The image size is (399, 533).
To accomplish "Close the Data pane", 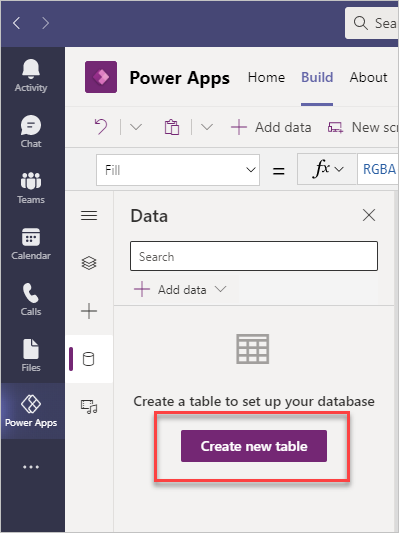I will 369,216.
